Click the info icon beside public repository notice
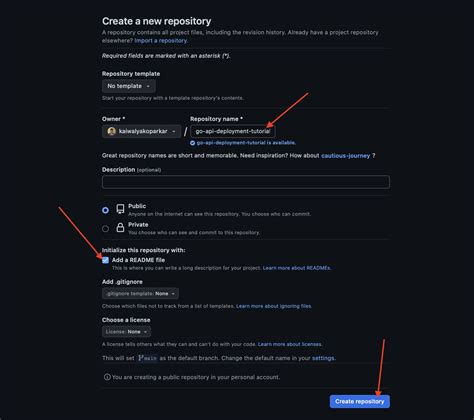This screenshot has width=474, height=420. [x=107, y=377]
